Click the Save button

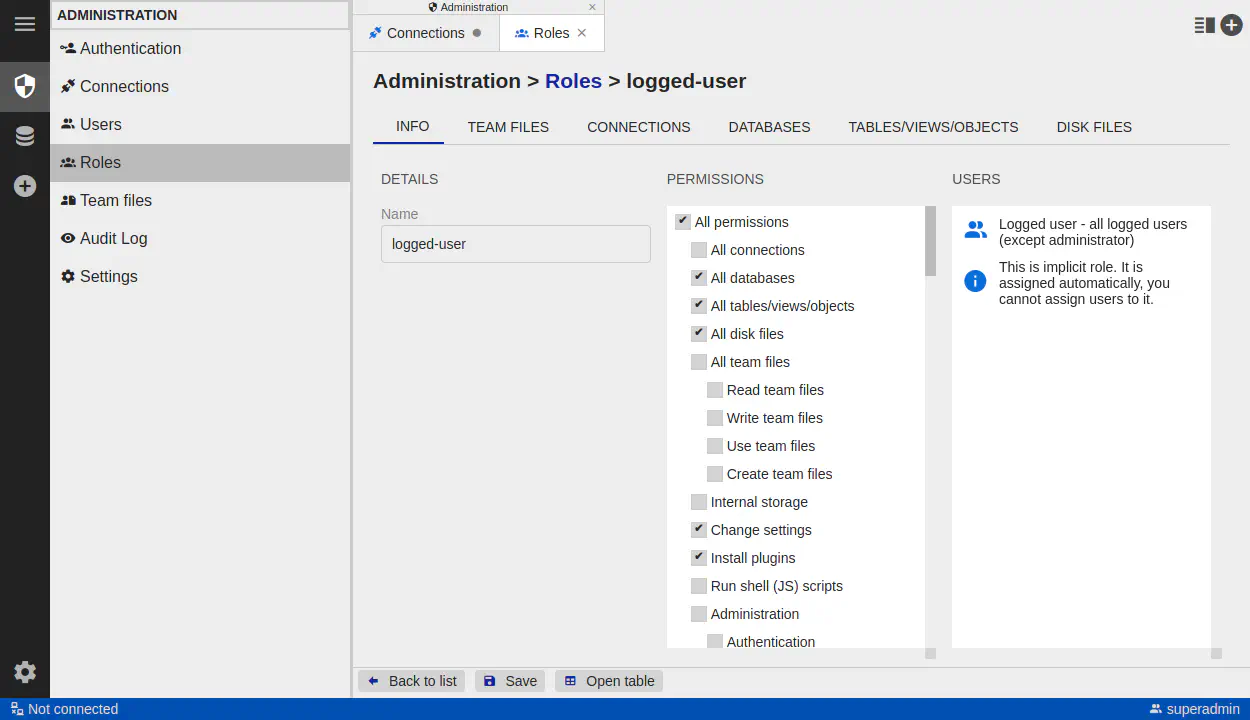pyautogui.click(x=510, y=681)
